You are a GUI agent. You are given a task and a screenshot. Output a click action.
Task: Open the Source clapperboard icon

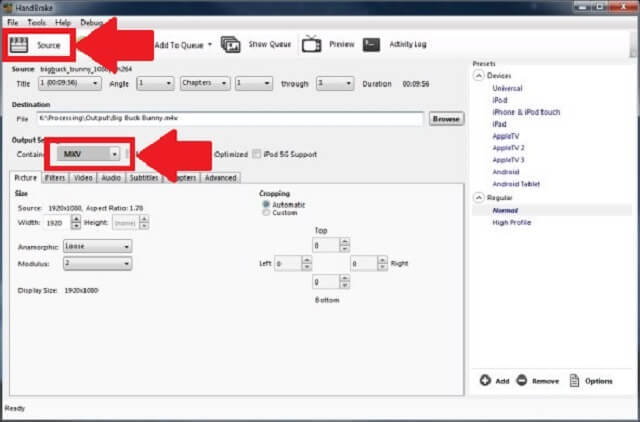pos(19,45)
